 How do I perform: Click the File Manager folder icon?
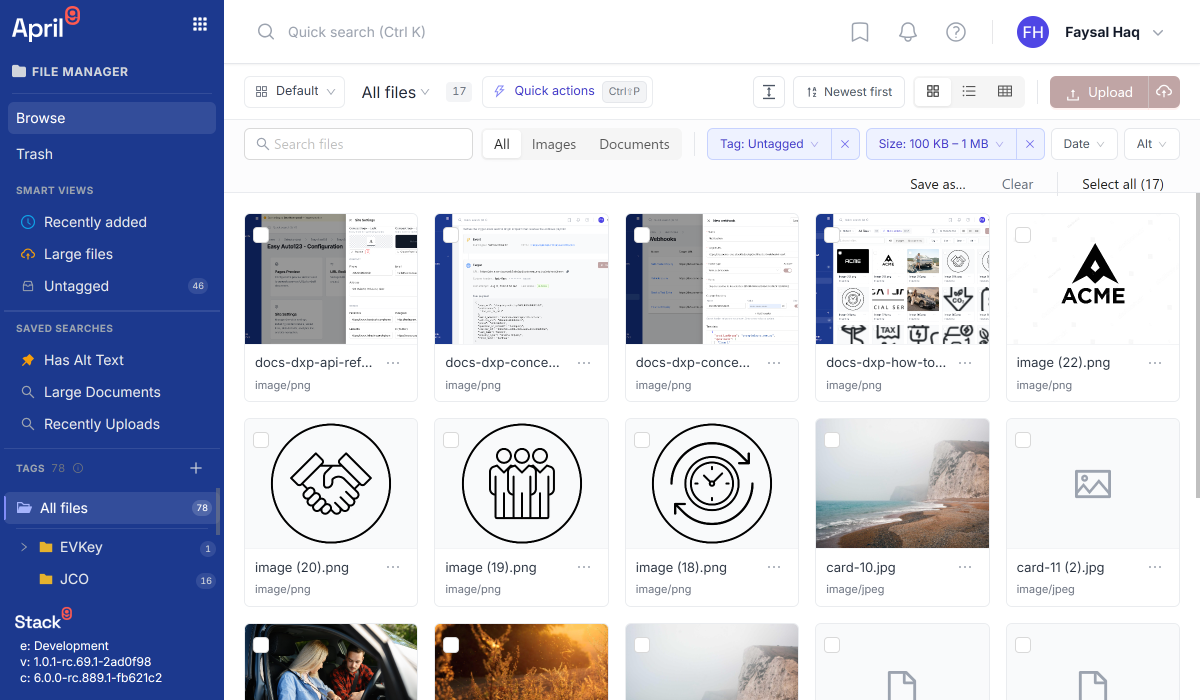coord(19,71)
